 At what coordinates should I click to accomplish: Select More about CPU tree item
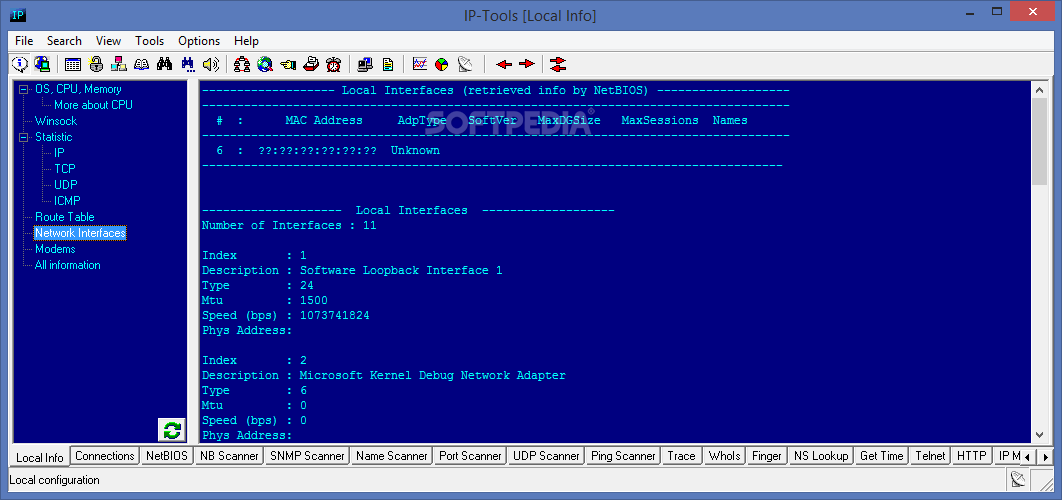tap(93, 105)
